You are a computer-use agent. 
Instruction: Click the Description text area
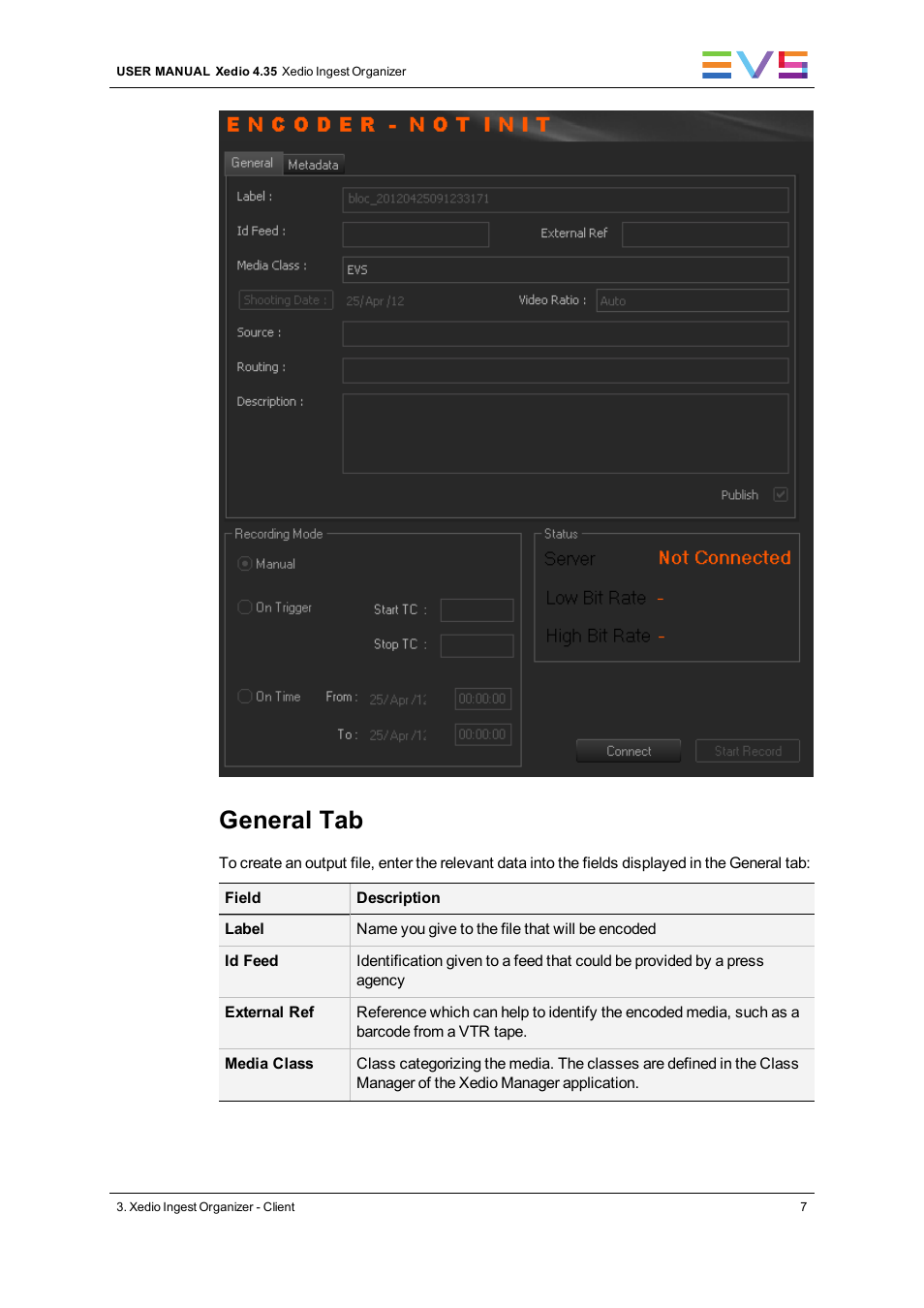[x=565, y=433]
